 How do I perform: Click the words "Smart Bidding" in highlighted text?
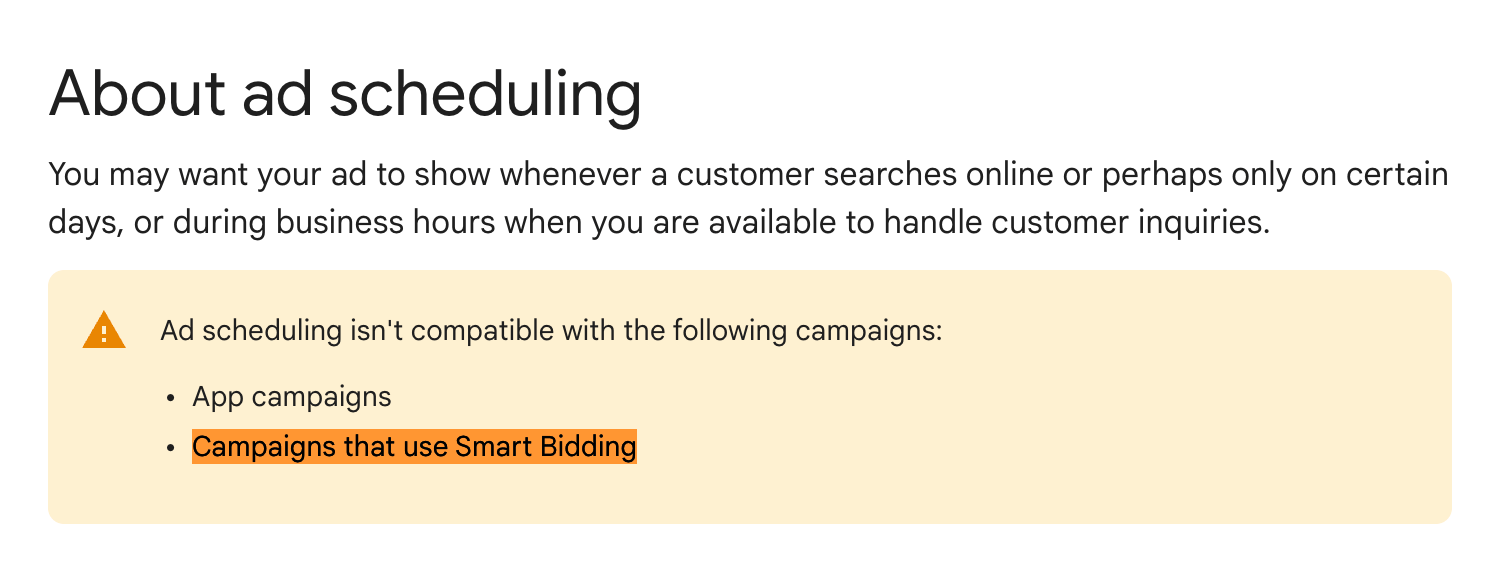(x=546, y=446)
